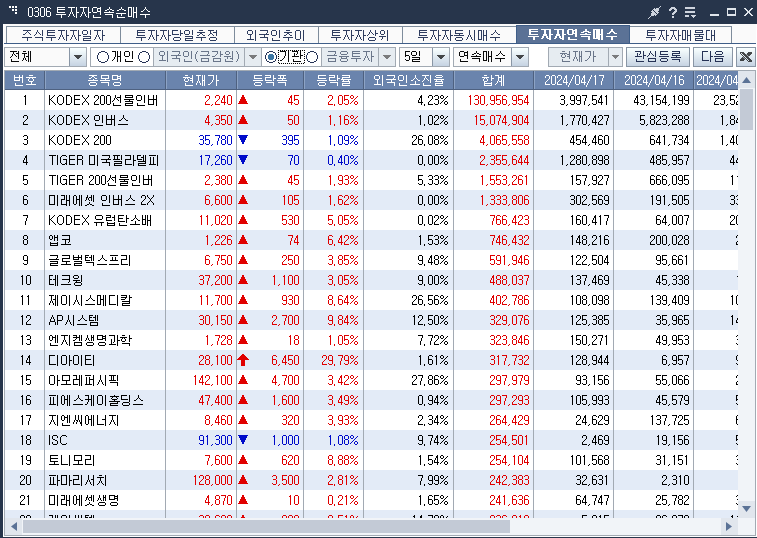Open the 5일 period dropdown

(x=440, y=57)
